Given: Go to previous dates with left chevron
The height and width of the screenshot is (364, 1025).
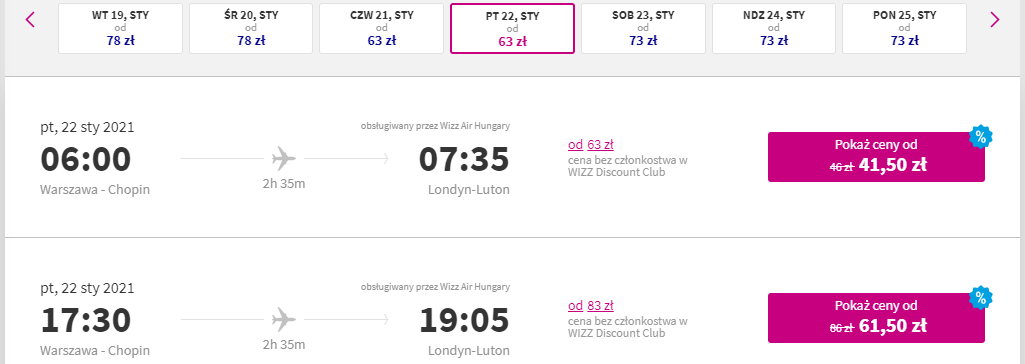Looking at the screenshot, I should (30, 20).
